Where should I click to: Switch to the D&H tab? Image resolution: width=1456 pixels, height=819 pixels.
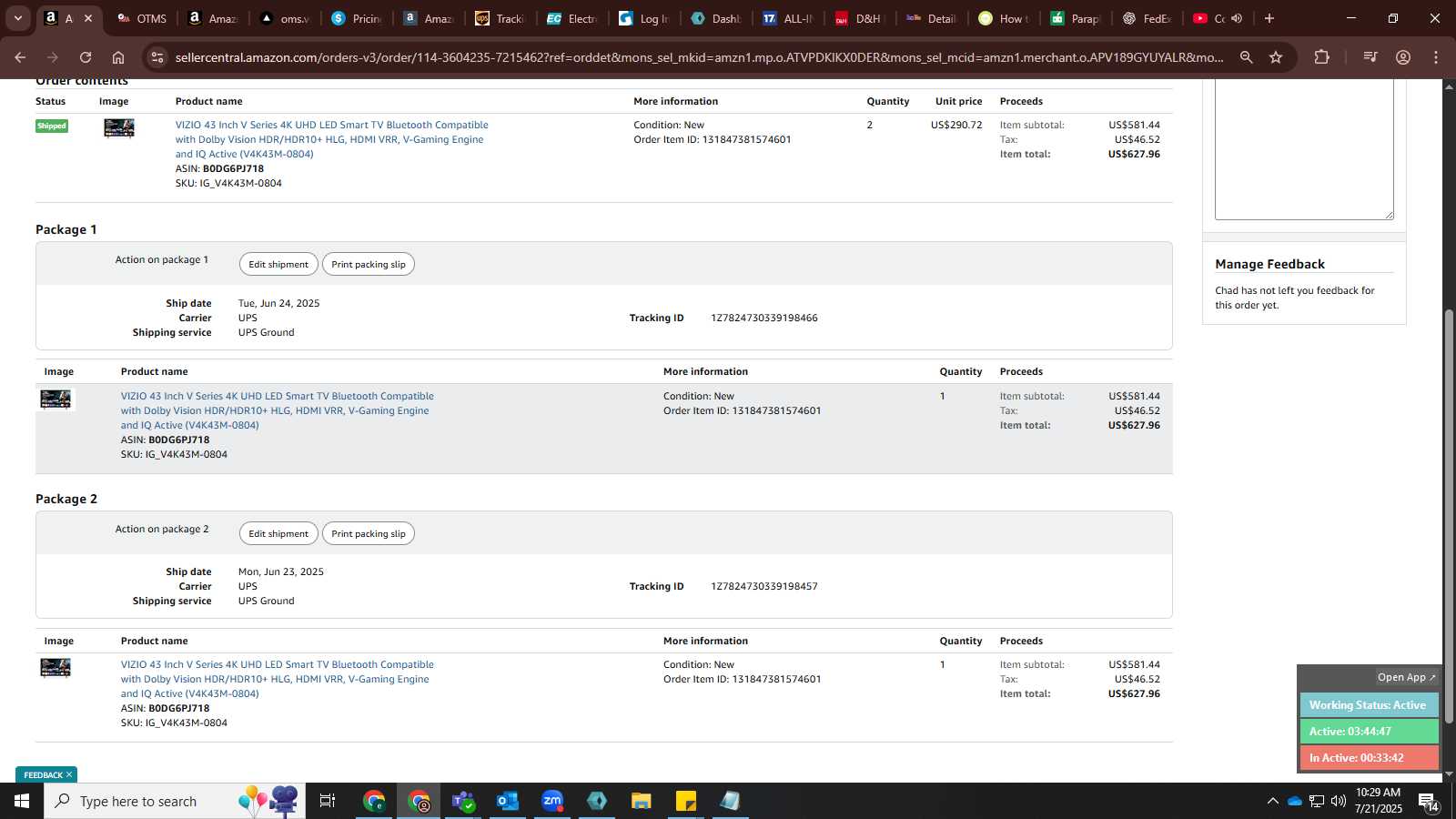(x=859, y=18)
